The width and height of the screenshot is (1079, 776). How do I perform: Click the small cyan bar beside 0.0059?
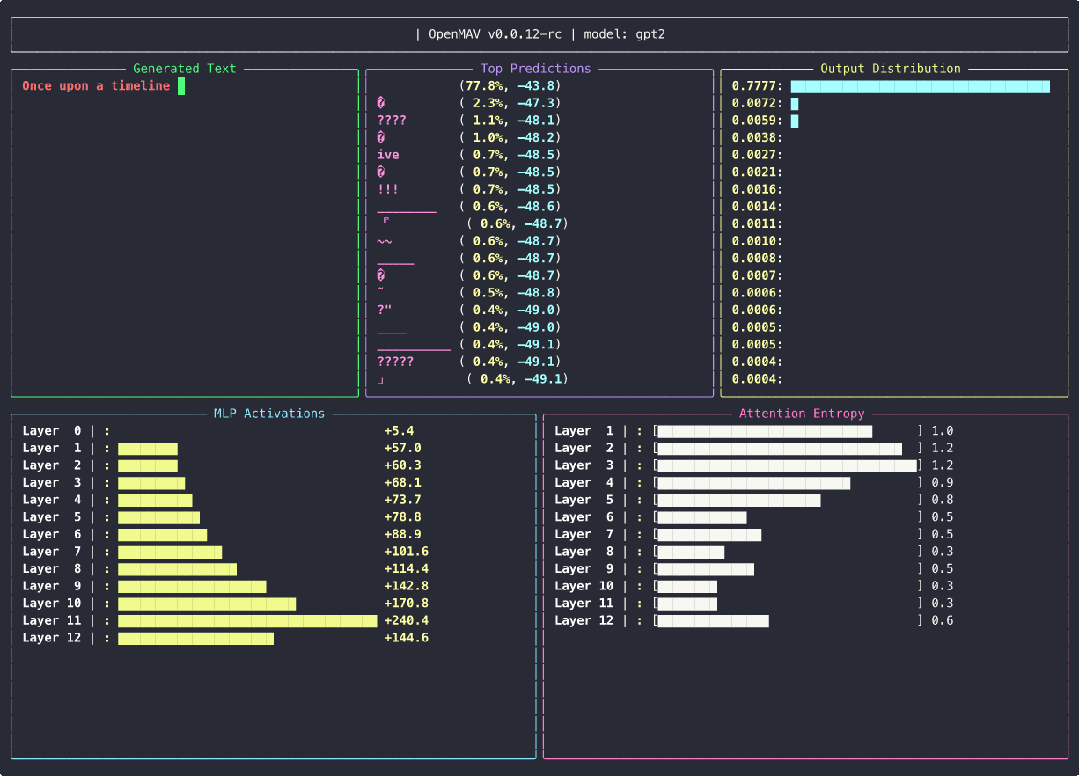(x=794, y=121)
